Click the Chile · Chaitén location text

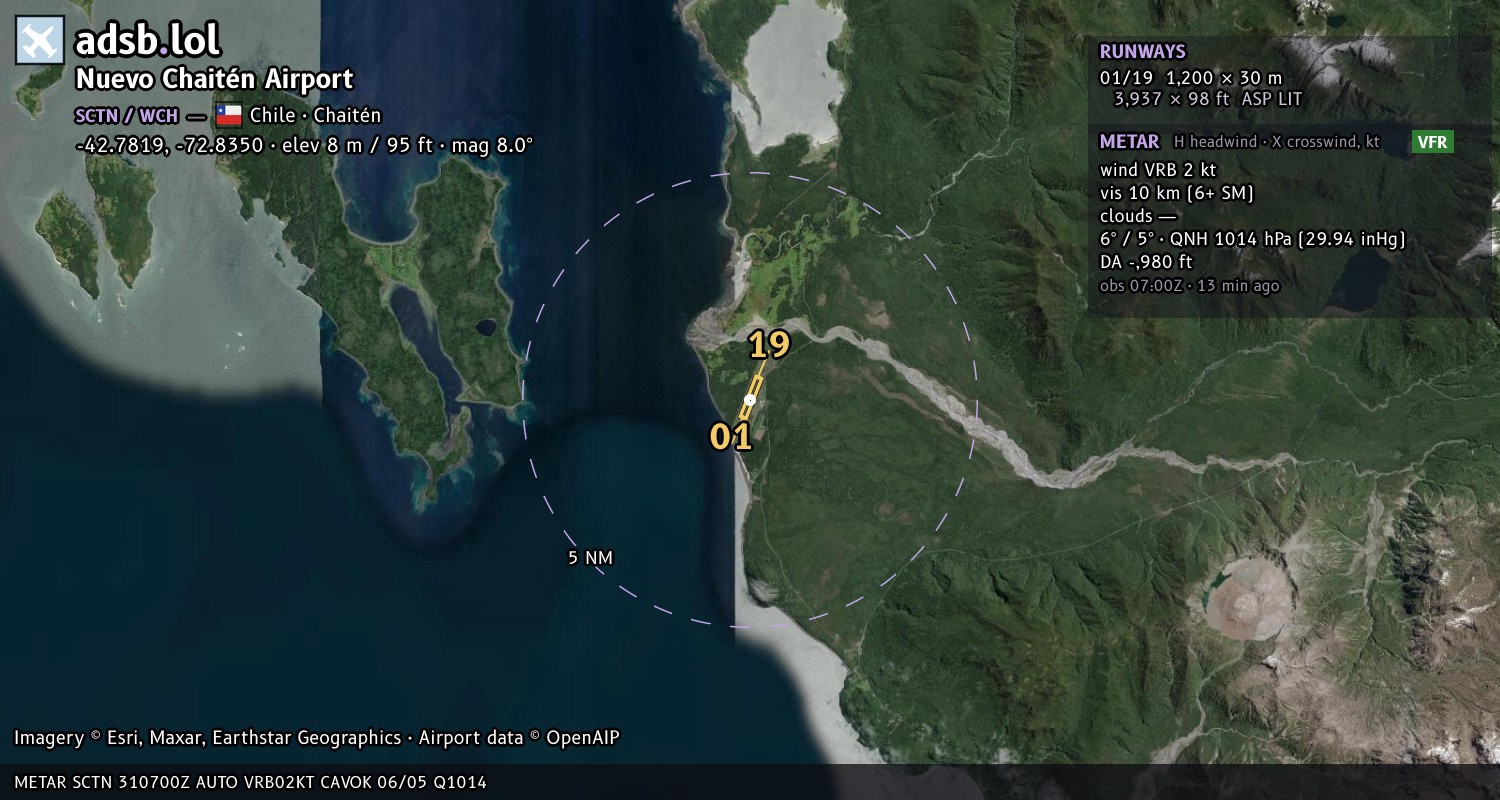pos(315,115)
